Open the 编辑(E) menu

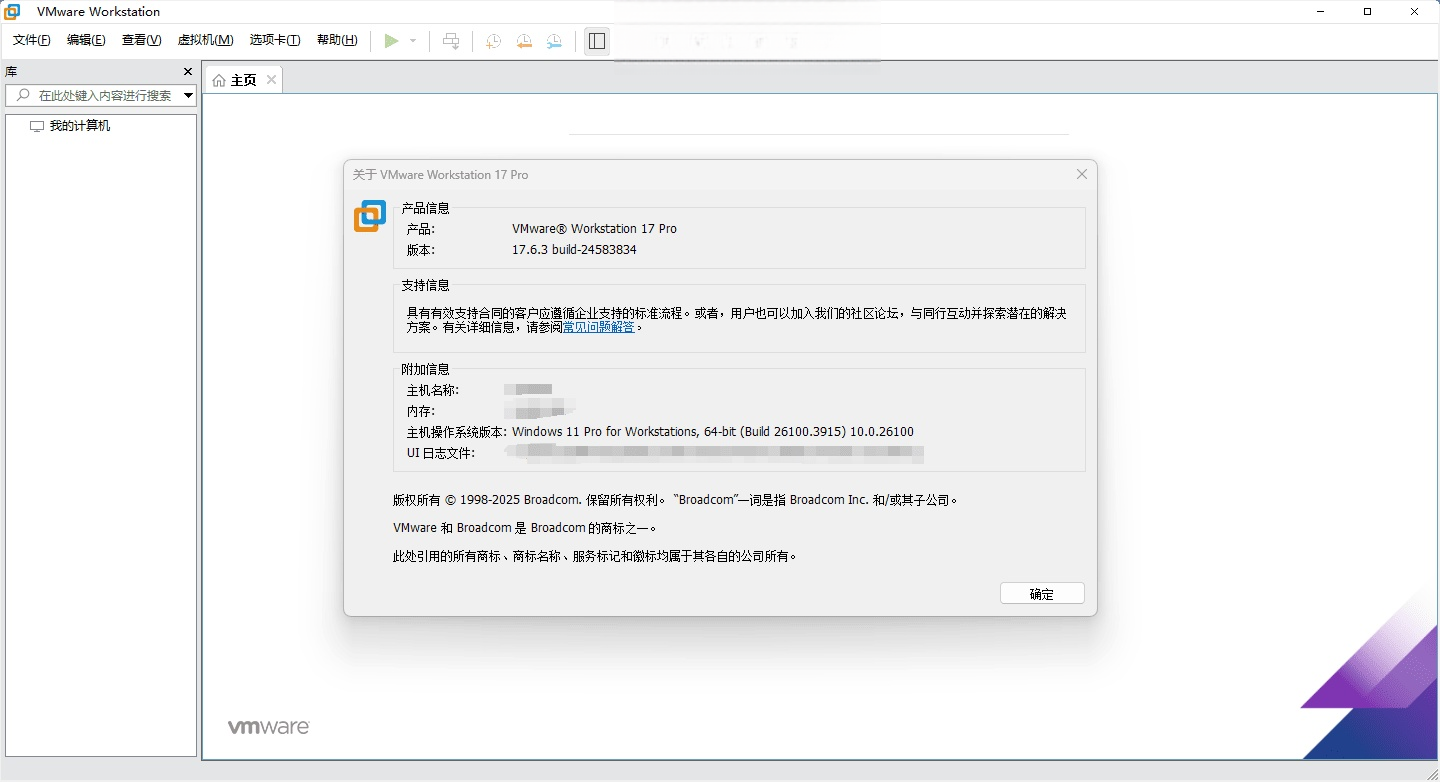tap(86, 40)
